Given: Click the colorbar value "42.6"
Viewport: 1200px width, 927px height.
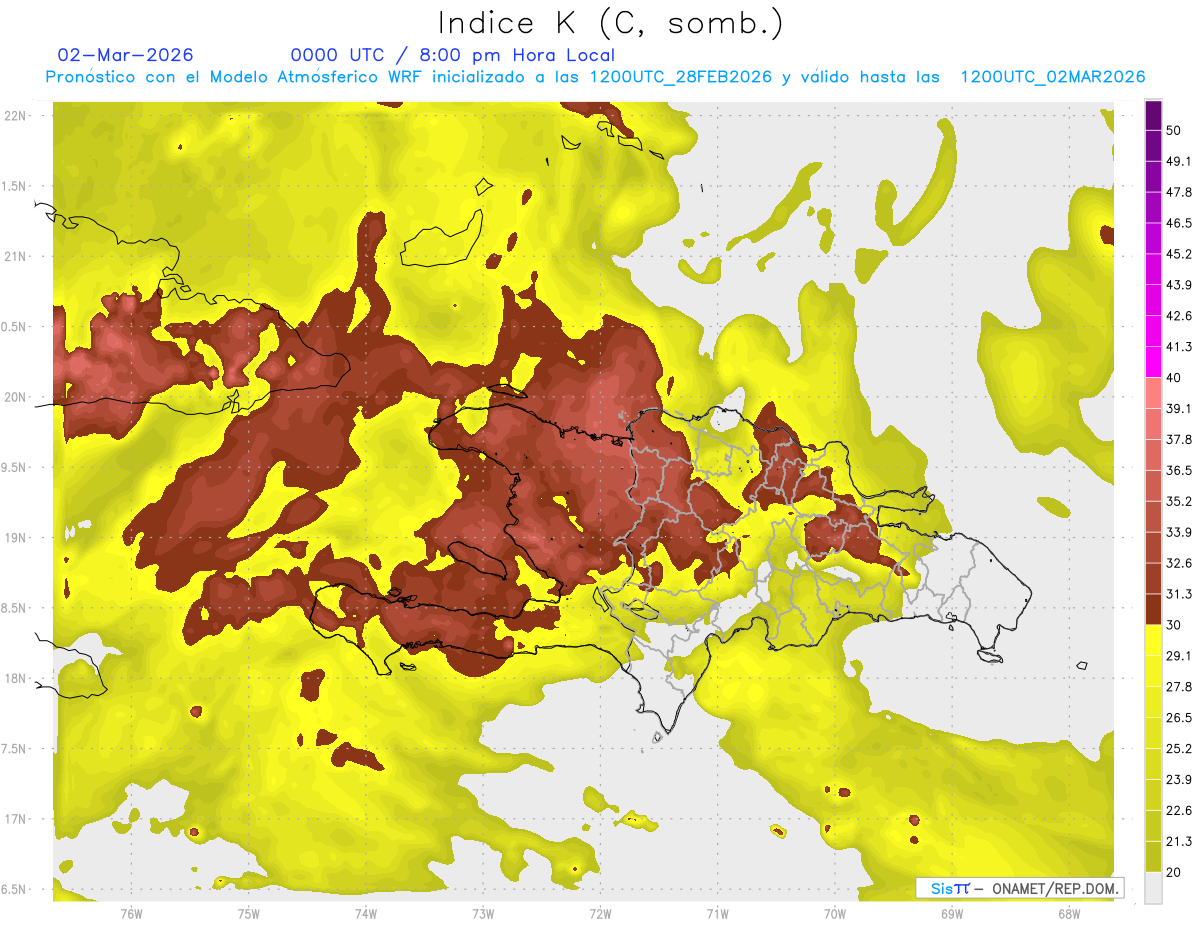Looking at the screenshot, I should pos(1179,316).
